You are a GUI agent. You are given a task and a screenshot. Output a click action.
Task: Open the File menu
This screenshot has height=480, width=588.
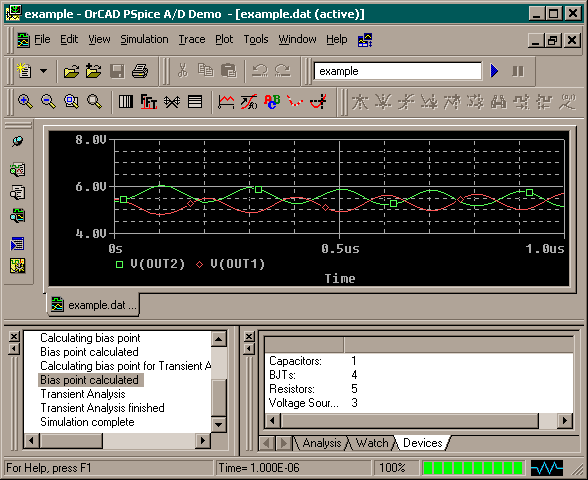point(42,39)
